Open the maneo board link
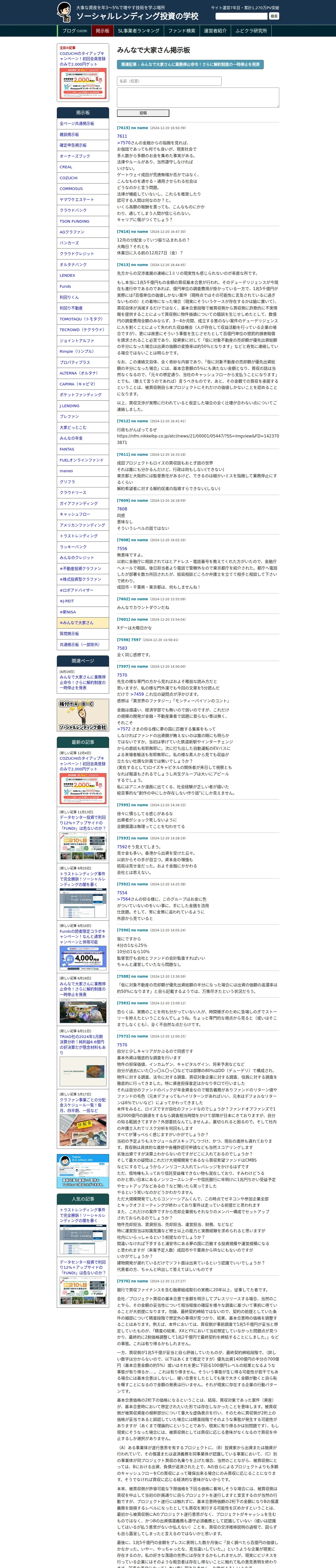Screen dimensions: 336x1568 83,471
